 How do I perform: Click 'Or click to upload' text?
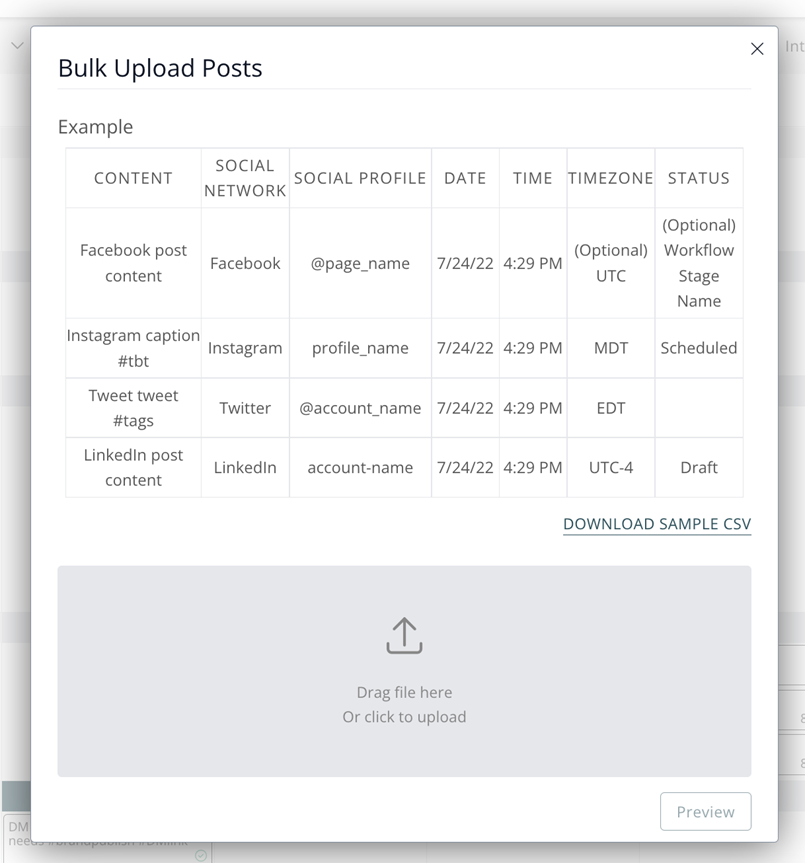point(404,717)
